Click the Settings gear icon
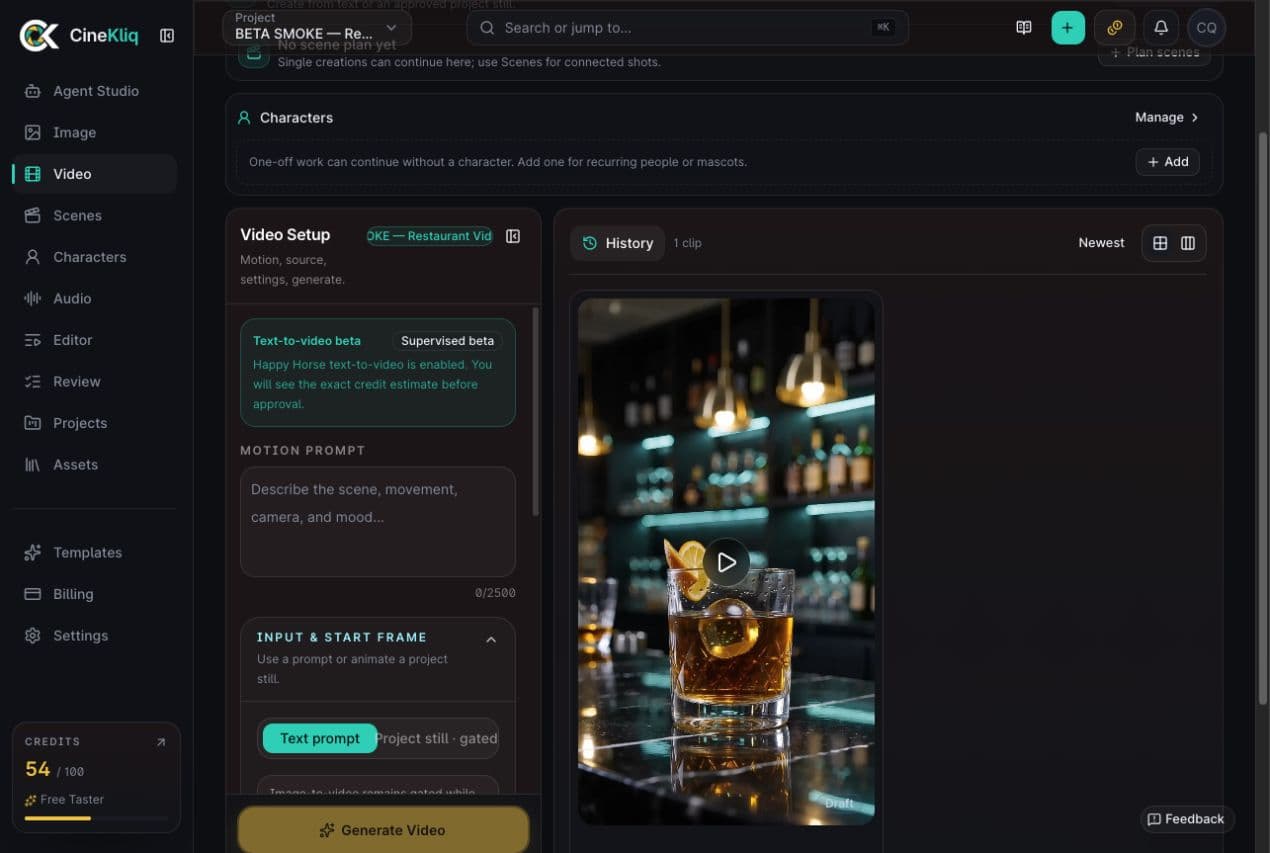1270x853 pixels. click(33, 635)
